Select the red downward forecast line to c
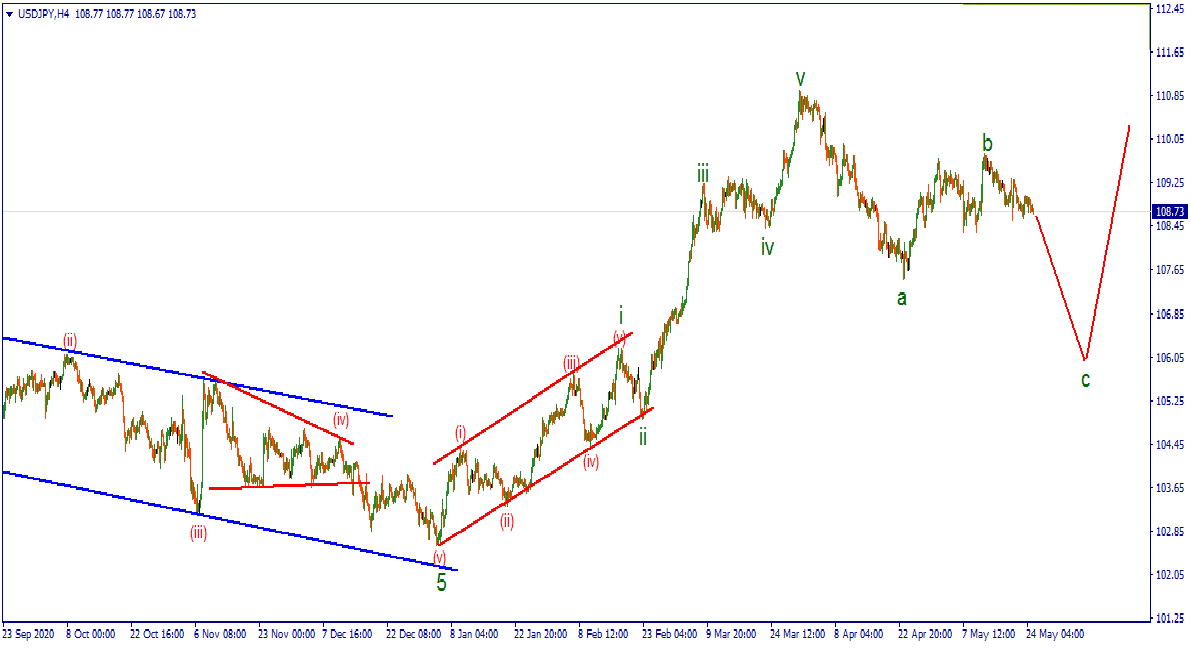The width and height of the screenshot is (1191, 648). [x=1060, y=288]
